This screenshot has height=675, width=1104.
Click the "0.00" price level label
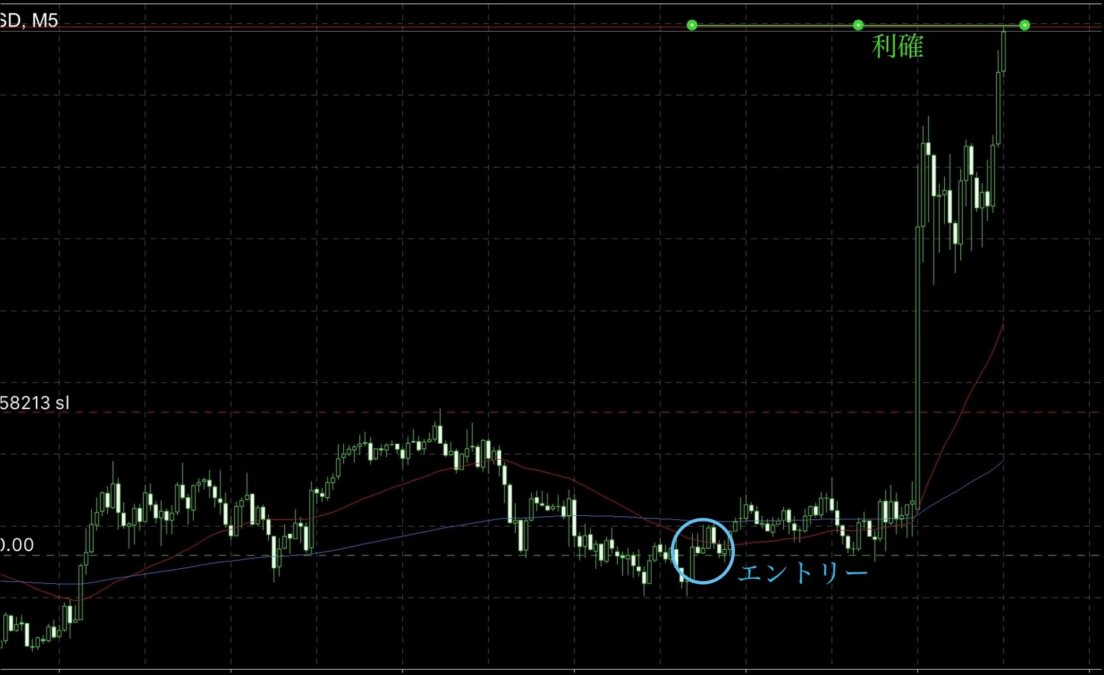coord(17,546)
